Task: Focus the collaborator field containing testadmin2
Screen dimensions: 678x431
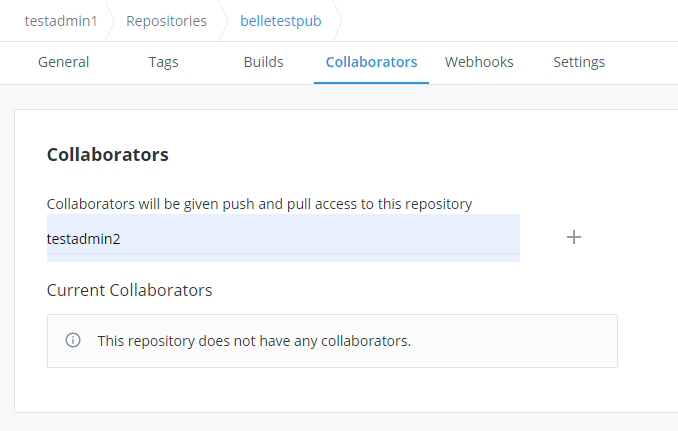Action: click(x=283, y=238)
